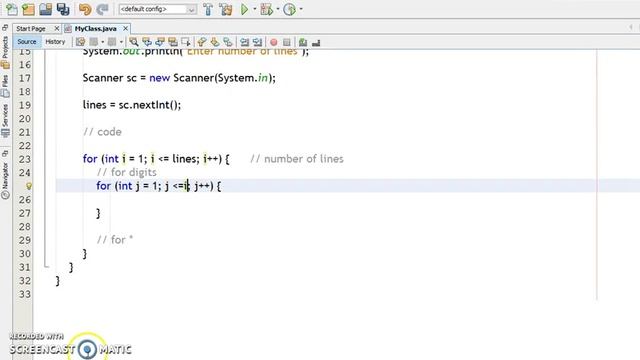The image size is (640, 360).
Task: Select the MyClass.java tab
Action: tap(96, 29)
